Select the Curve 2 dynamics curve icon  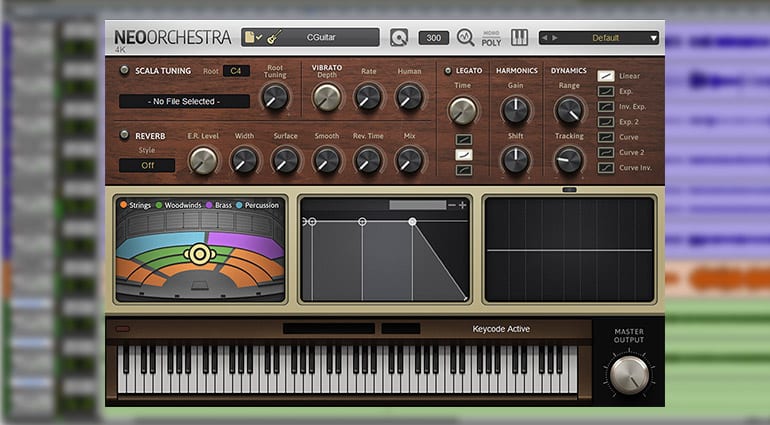605,152
